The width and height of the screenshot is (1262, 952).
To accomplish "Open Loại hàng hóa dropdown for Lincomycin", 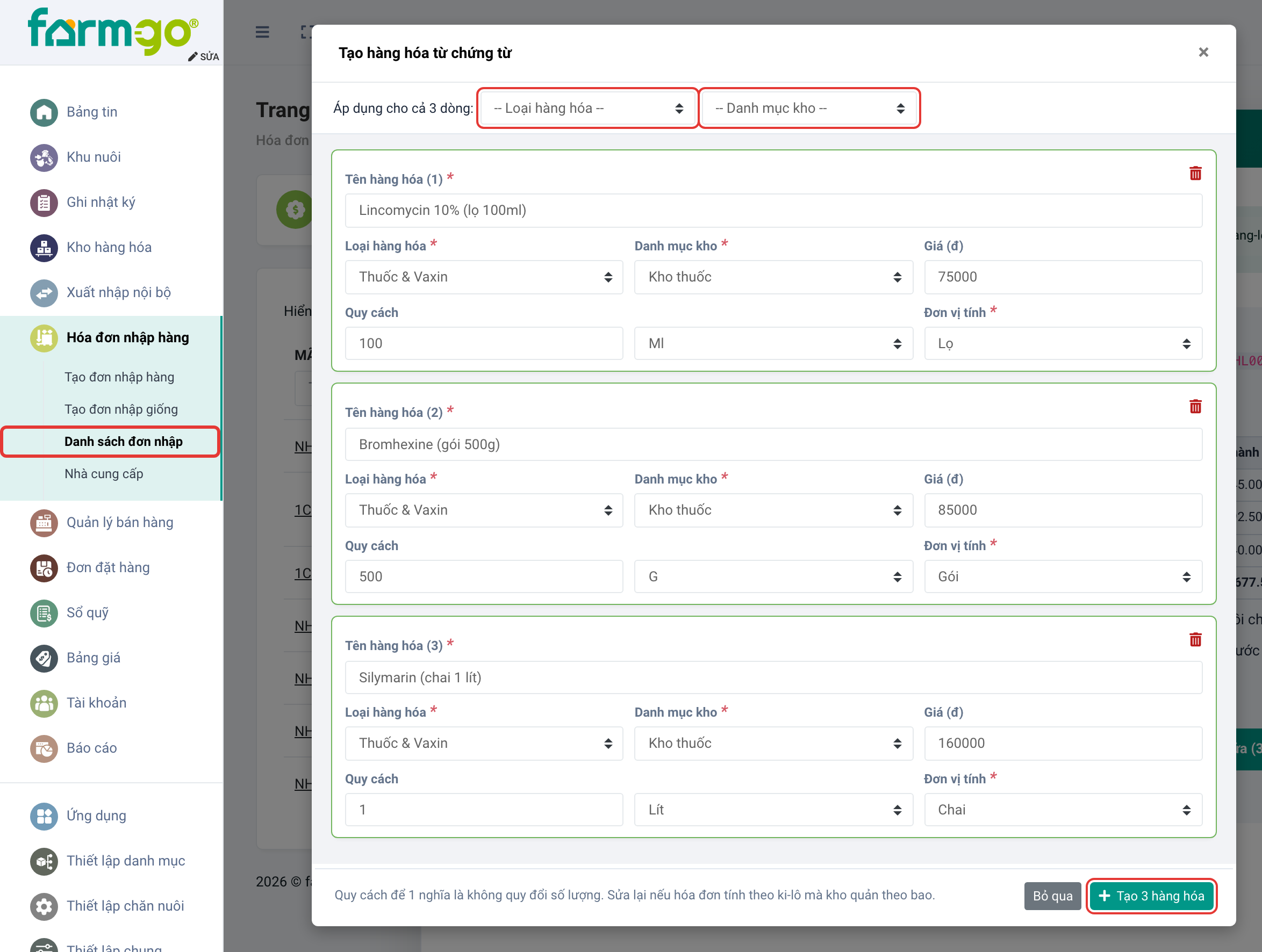I will pyautogui.click(x=484, y=277).
